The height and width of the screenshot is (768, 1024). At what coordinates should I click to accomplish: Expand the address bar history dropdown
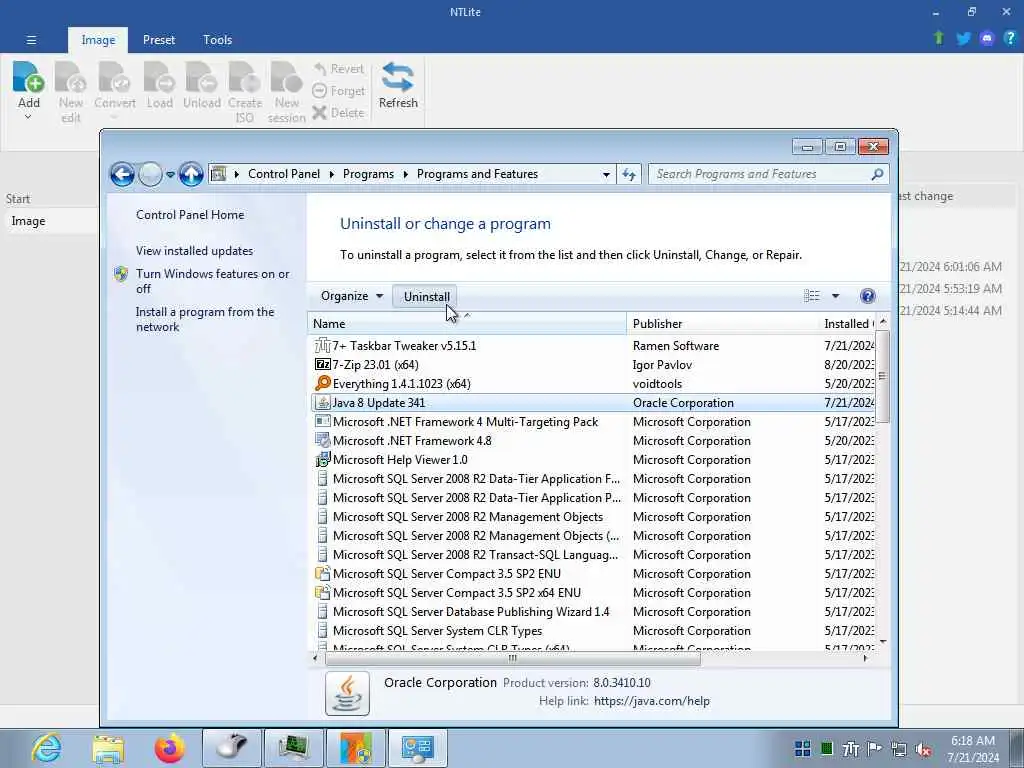tap(606, 174)
